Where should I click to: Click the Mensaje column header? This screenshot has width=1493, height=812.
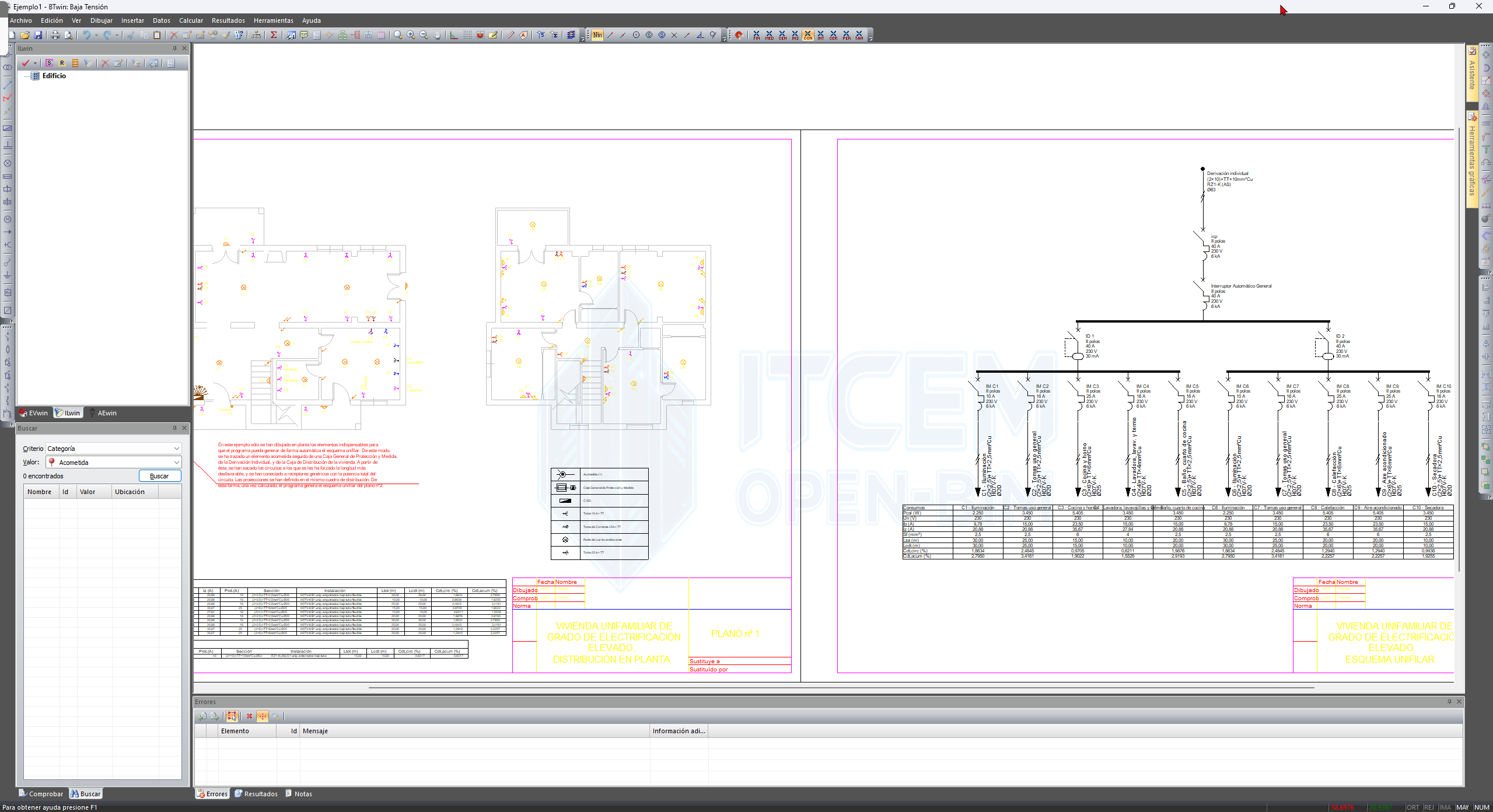tap(316, 731)
